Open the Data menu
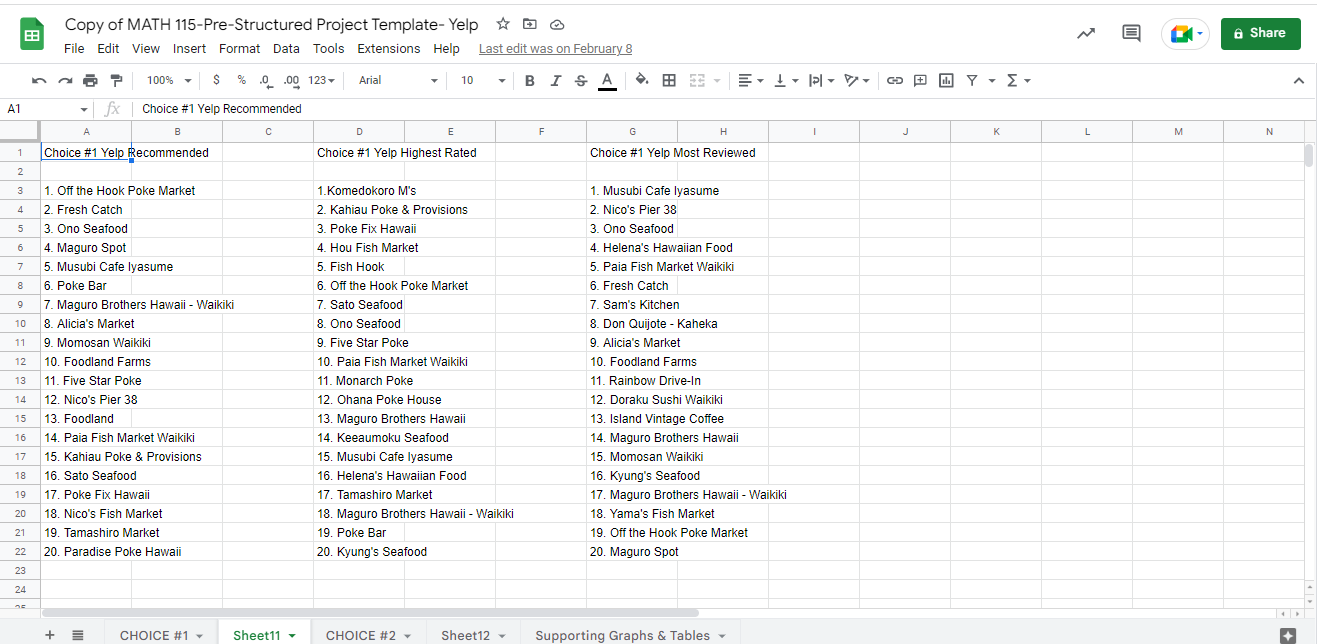The image size is (1317, 644). point(286,48)
